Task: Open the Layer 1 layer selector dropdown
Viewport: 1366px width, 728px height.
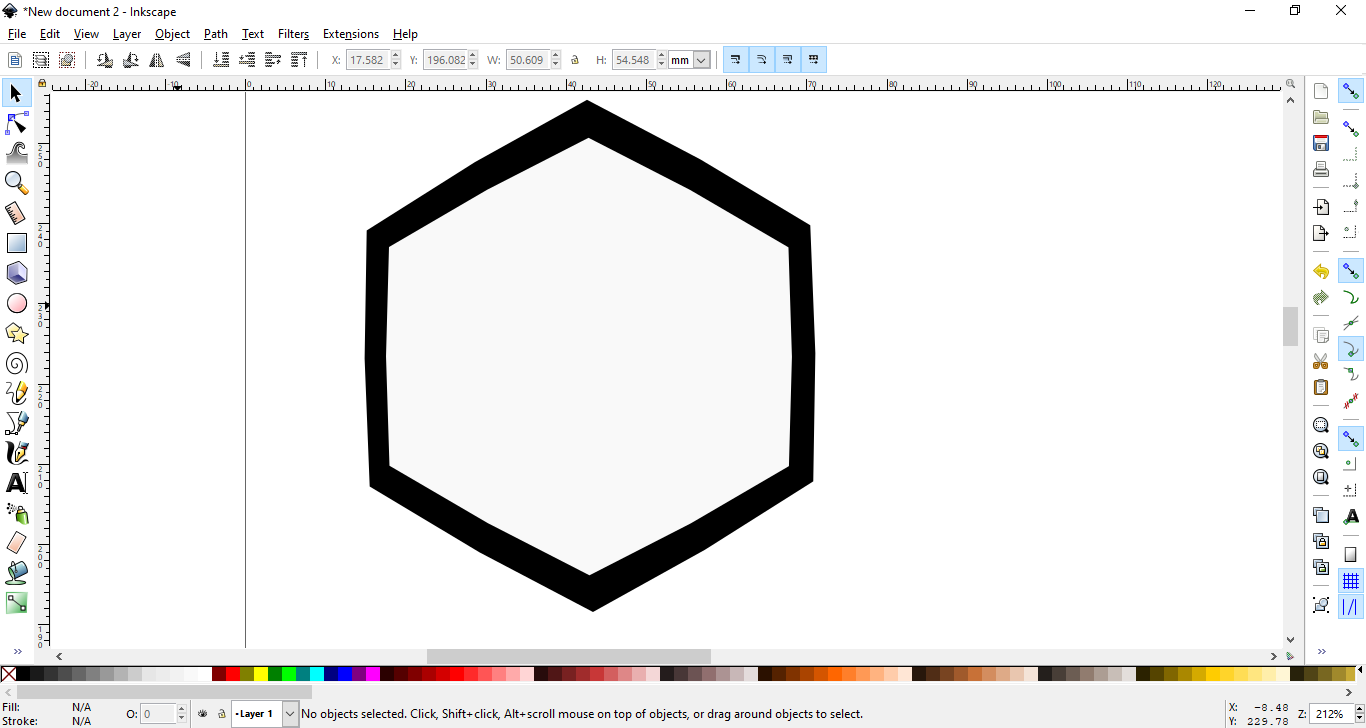Action: coord(290,713)
